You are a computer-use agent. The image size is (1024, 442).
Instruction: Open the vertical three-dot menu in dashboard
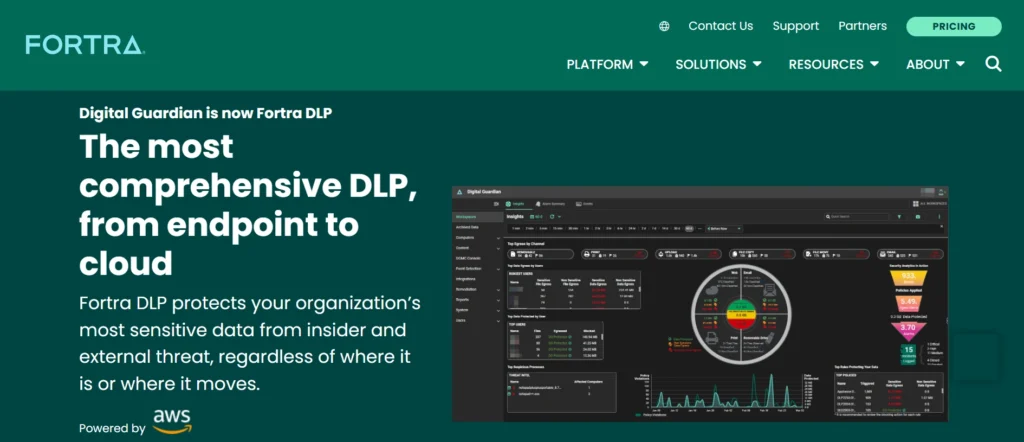point(939,217)
